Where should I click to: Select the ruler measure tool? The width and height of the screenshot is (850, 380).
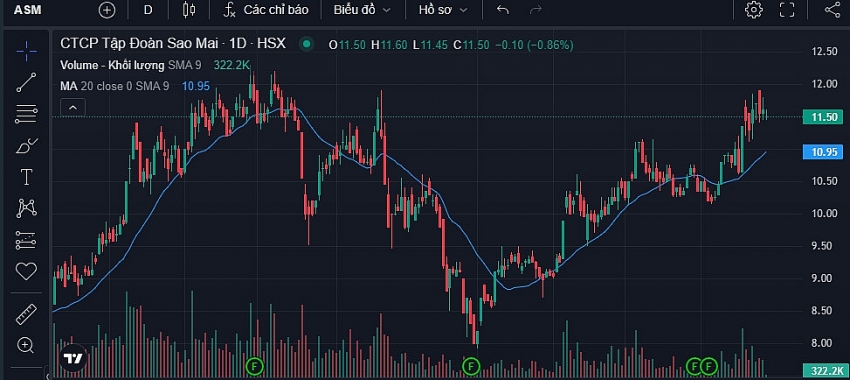point(26,314)
